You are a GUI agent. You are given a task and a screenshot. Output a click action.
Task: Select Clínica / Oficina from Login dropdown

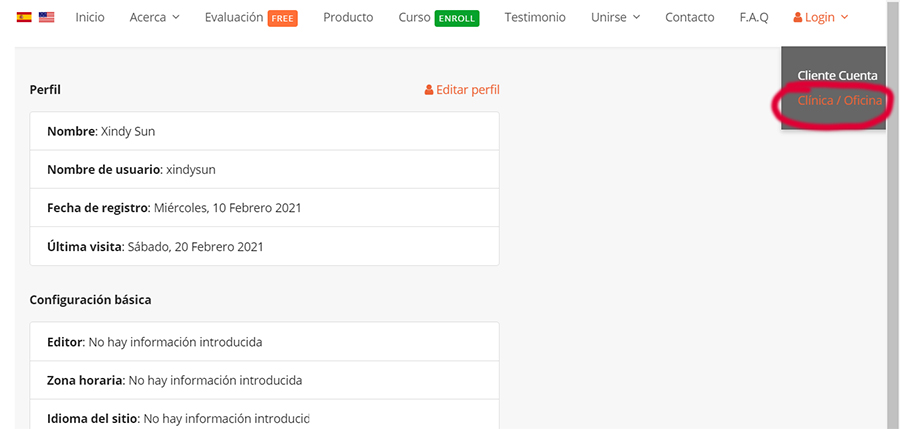tap(839, 101)
